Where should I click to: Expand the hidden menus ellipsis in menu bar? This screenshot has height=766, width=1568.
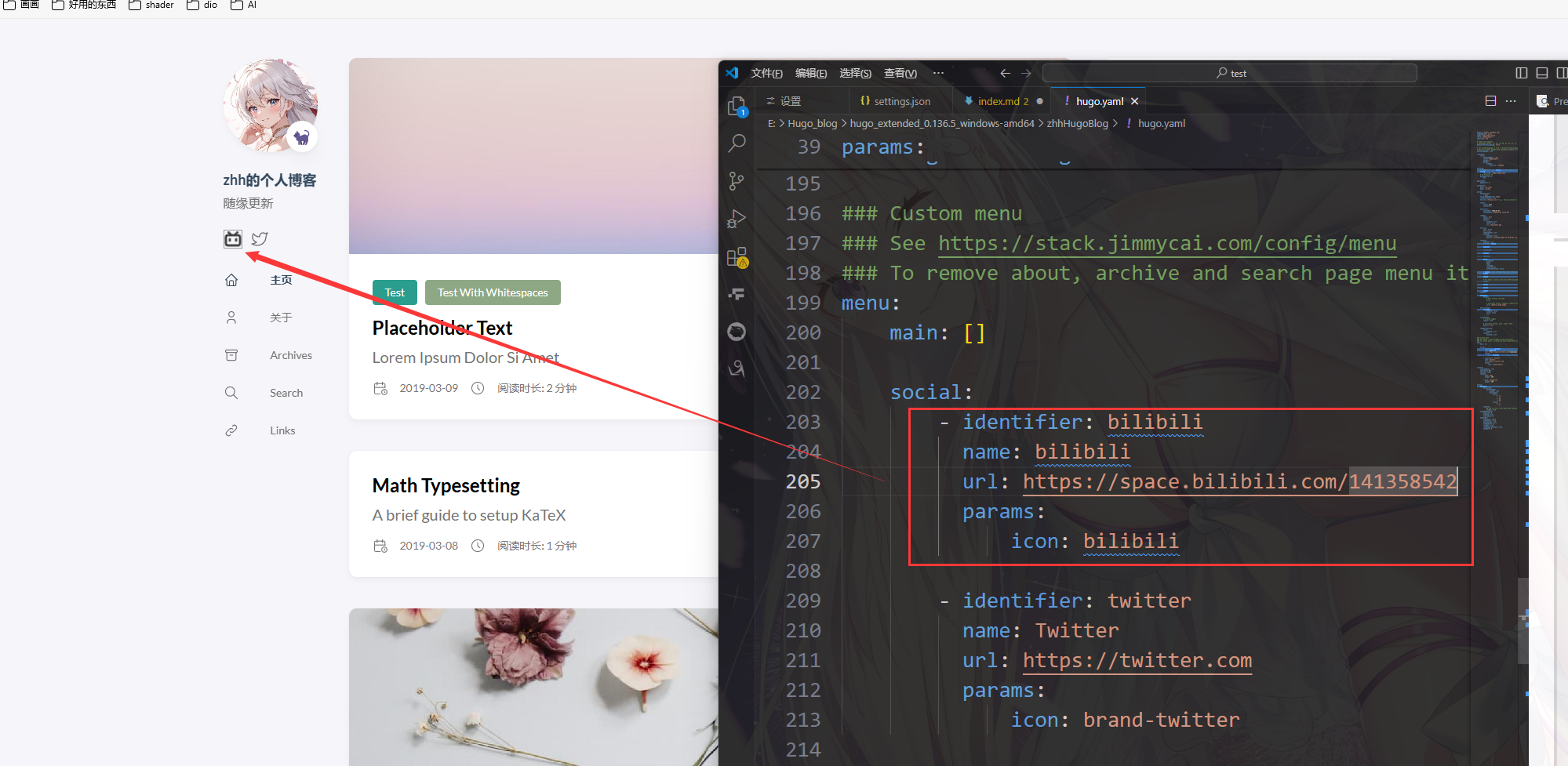click(x=938, y=73)
